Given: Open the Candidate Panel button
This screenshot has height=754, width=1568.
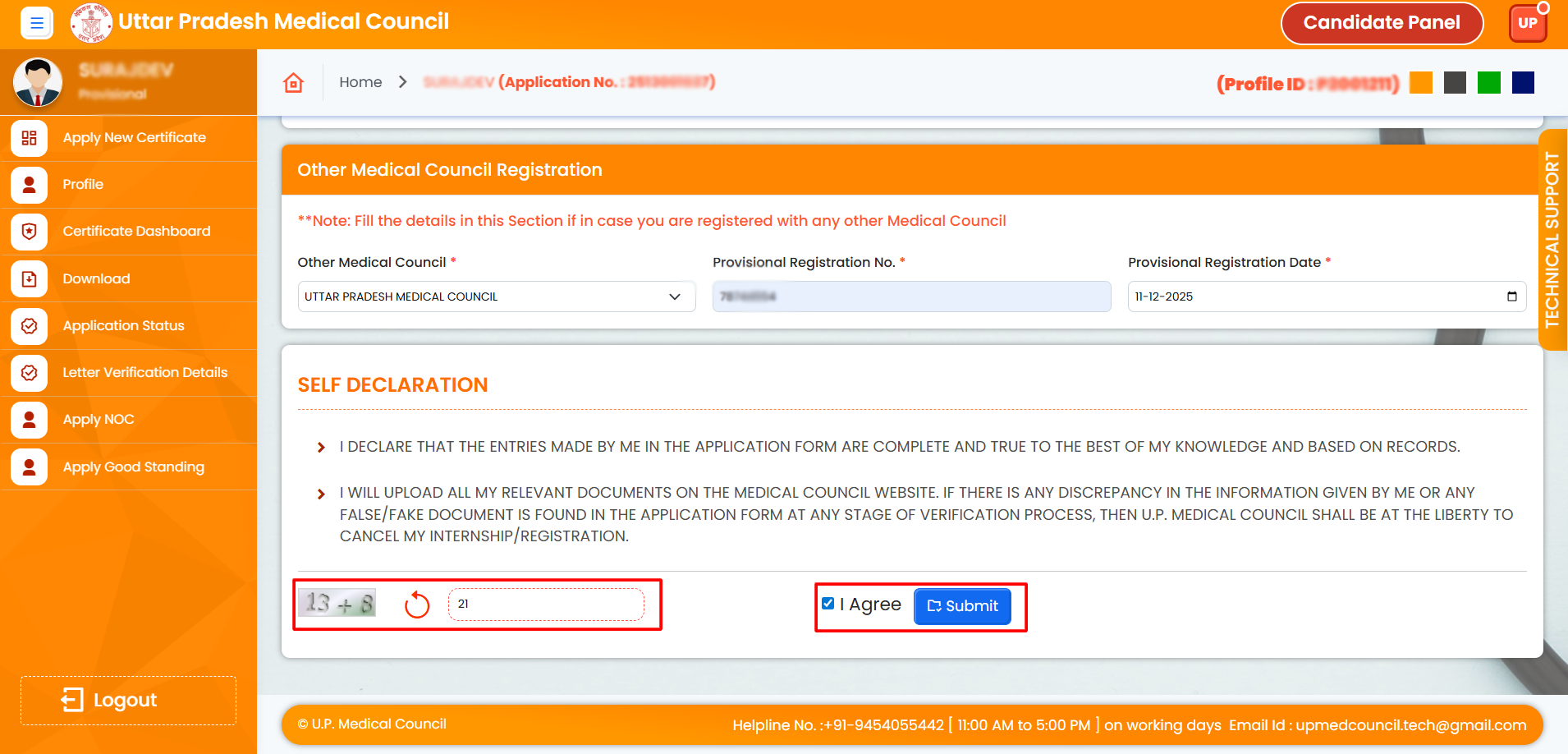Looking at the screenshot, I should [x=1381, y=23].
